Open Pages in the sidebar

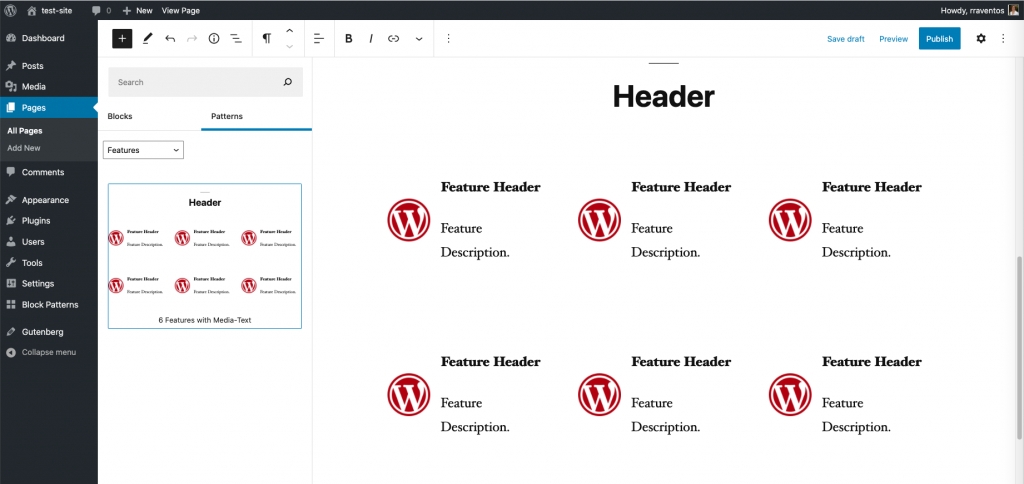[x=49, y=108]
